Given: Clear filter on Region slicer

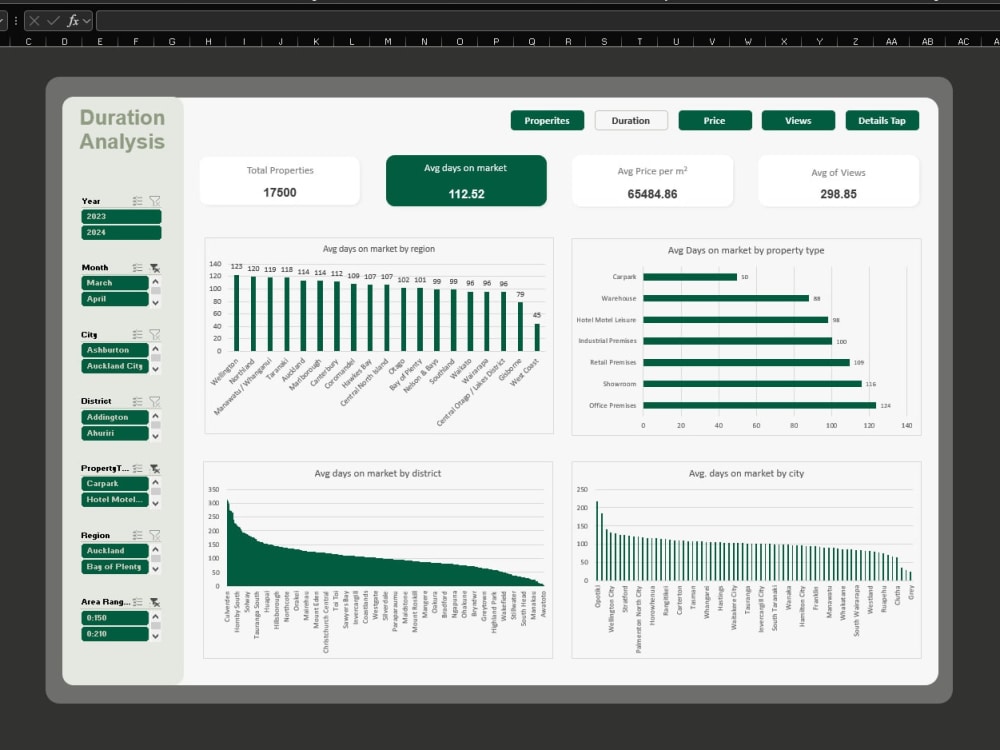Looking at the screenshot, I should [154, 535].
